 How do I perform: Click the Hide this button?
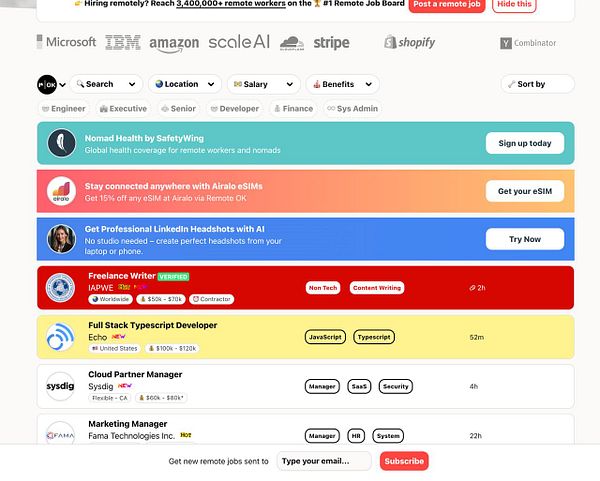[x=514, y=5]
